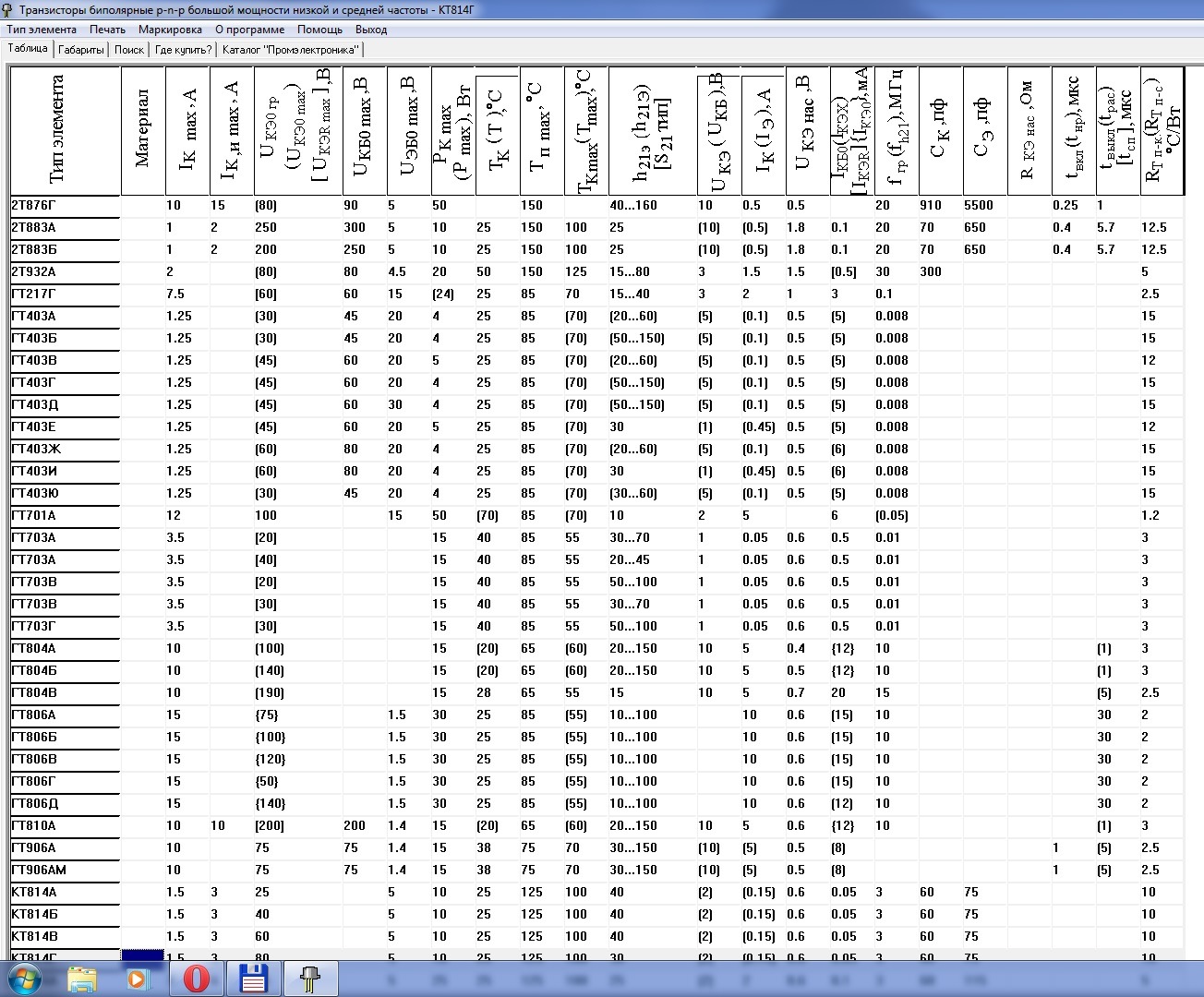
Task: Select the ГТ217Г transistor row
Action: (66, 294)
